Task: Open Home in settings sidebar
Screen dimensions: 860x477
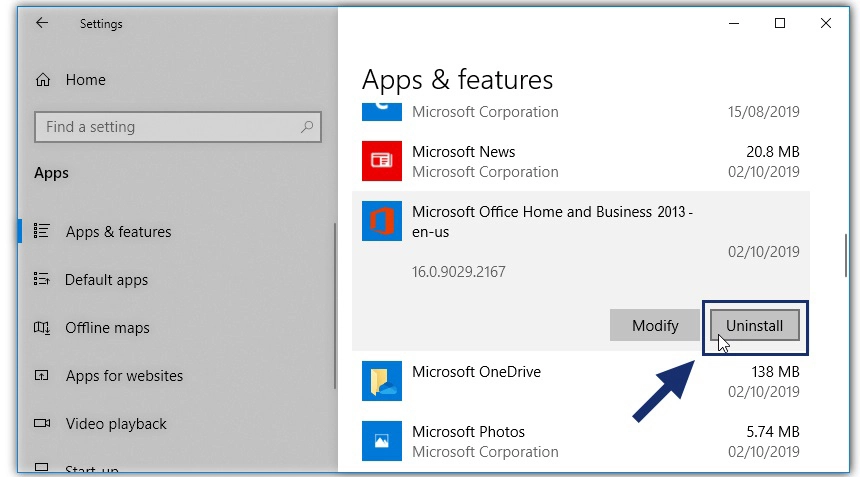Action: click(86, 80)
